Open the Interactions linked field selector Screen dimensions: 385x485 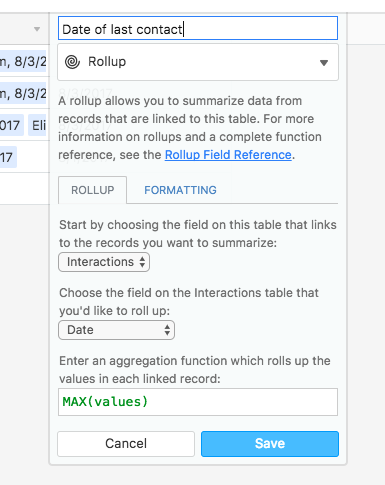[x=104, y=262]
